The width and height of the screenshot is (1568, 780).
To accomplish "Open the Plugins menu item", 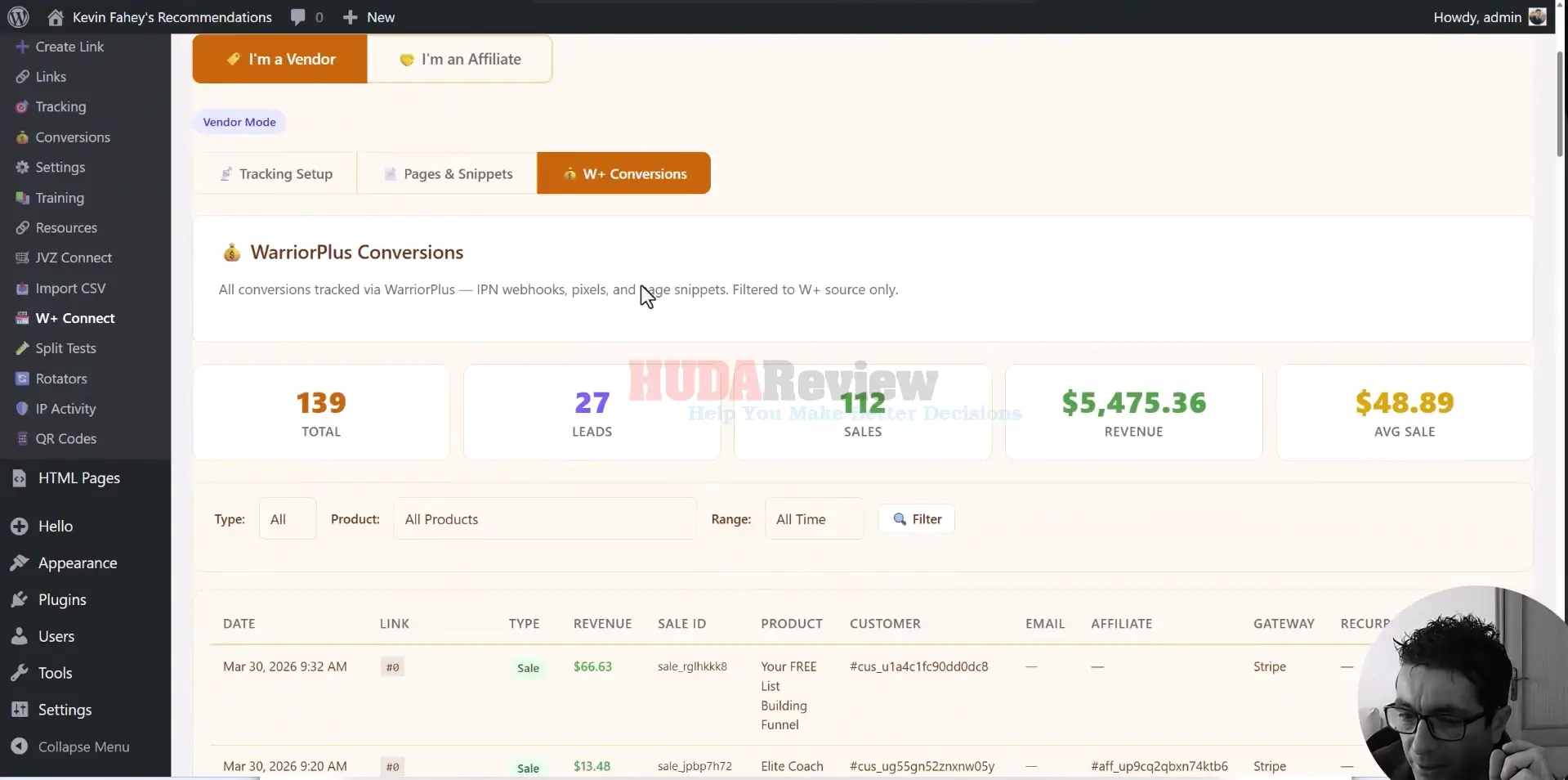I will (62, 600).
